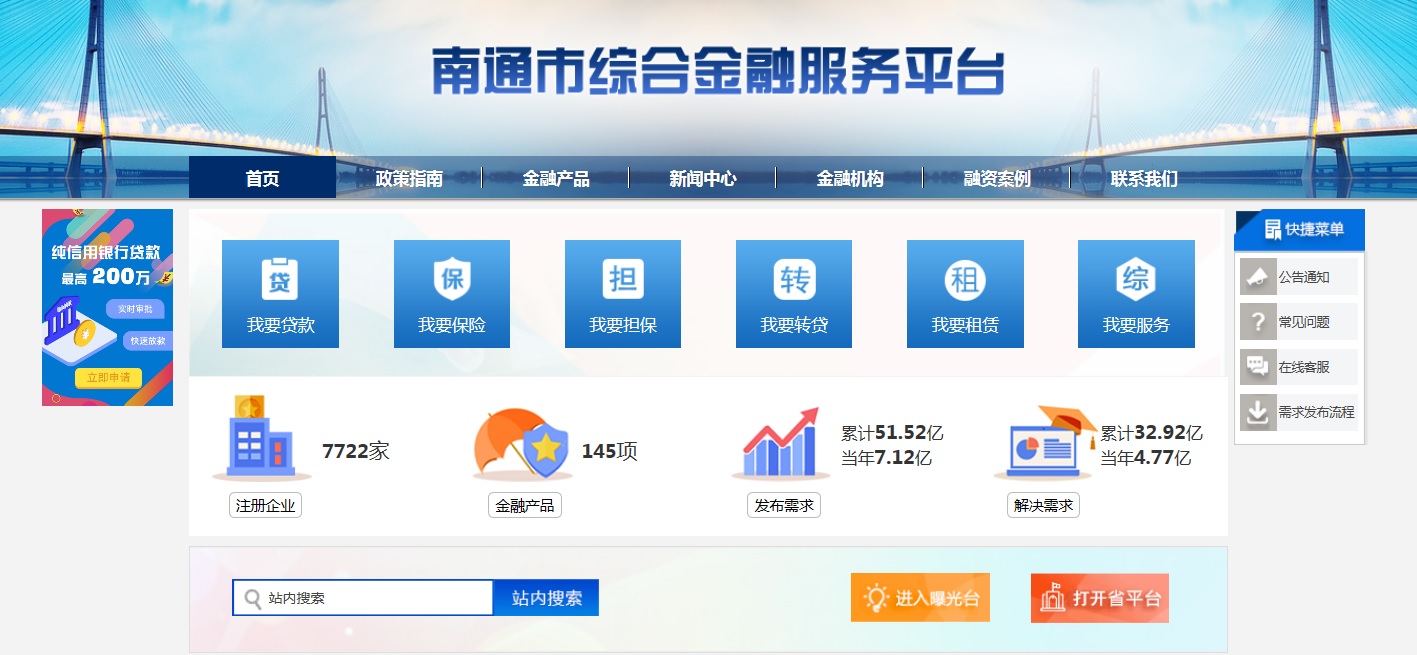Click the 快速放款 tag in the ad
1417x655 pixels.
(x=147, y=341)
